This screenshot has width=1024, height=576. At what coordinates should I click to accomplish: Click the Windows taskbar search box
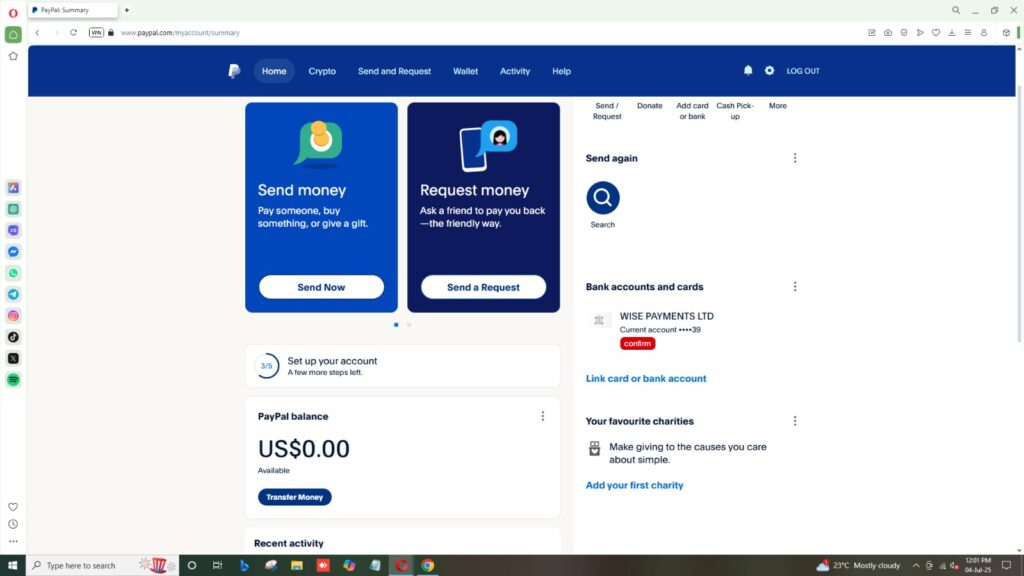[85, 565]
